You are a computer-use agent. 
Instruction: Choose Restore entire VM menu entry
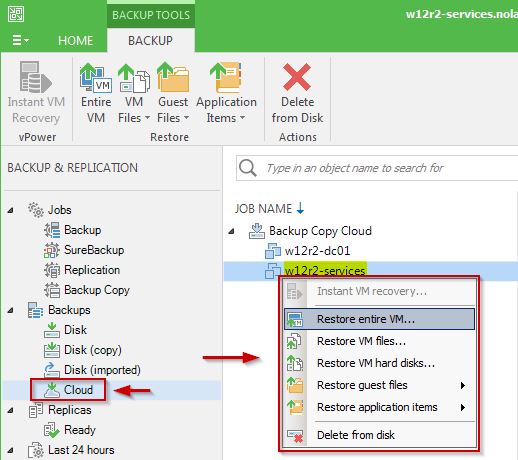379,319
